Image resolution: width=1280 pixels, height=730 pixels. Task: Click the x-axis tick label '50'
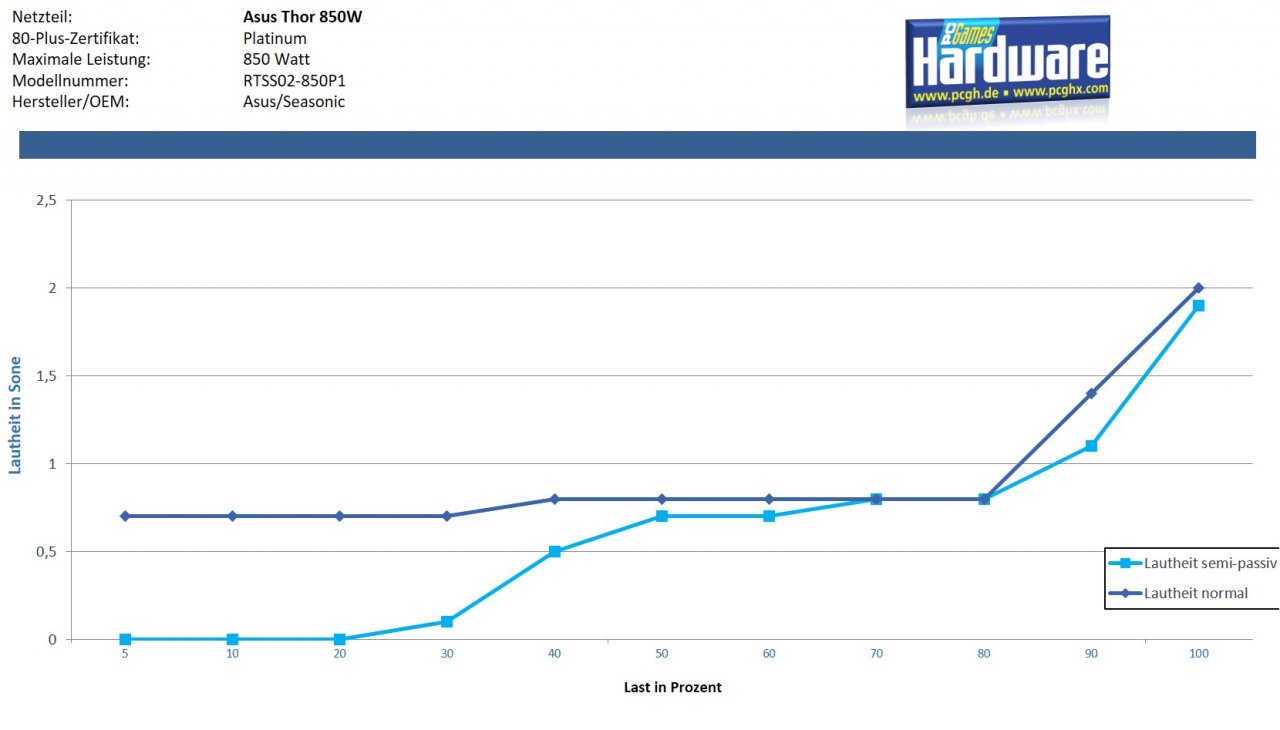click(662, 653)
